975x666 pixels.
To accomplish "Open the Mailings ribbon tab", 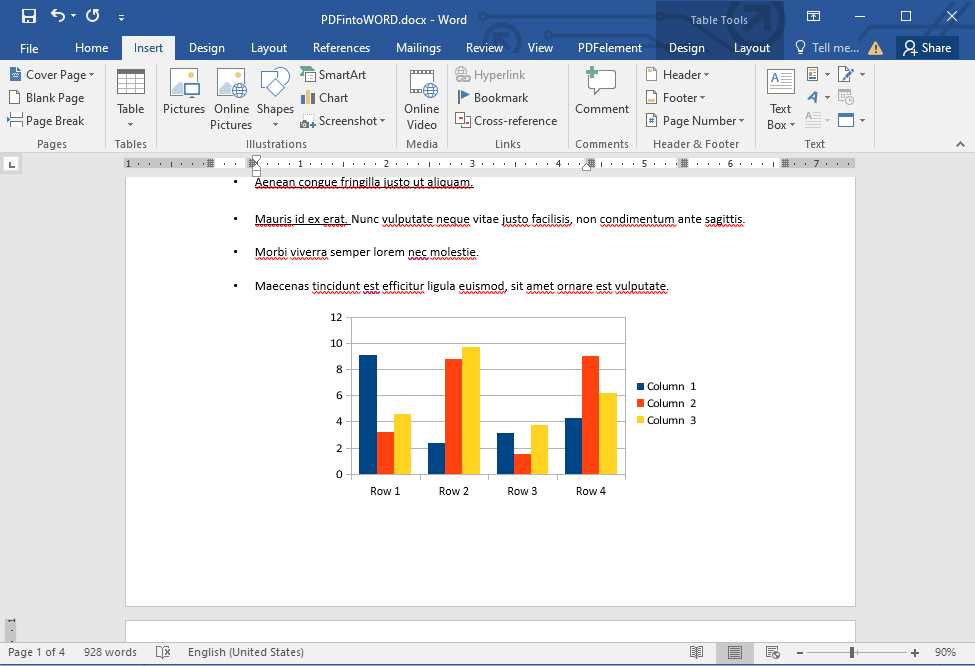I will pos(418,47).
